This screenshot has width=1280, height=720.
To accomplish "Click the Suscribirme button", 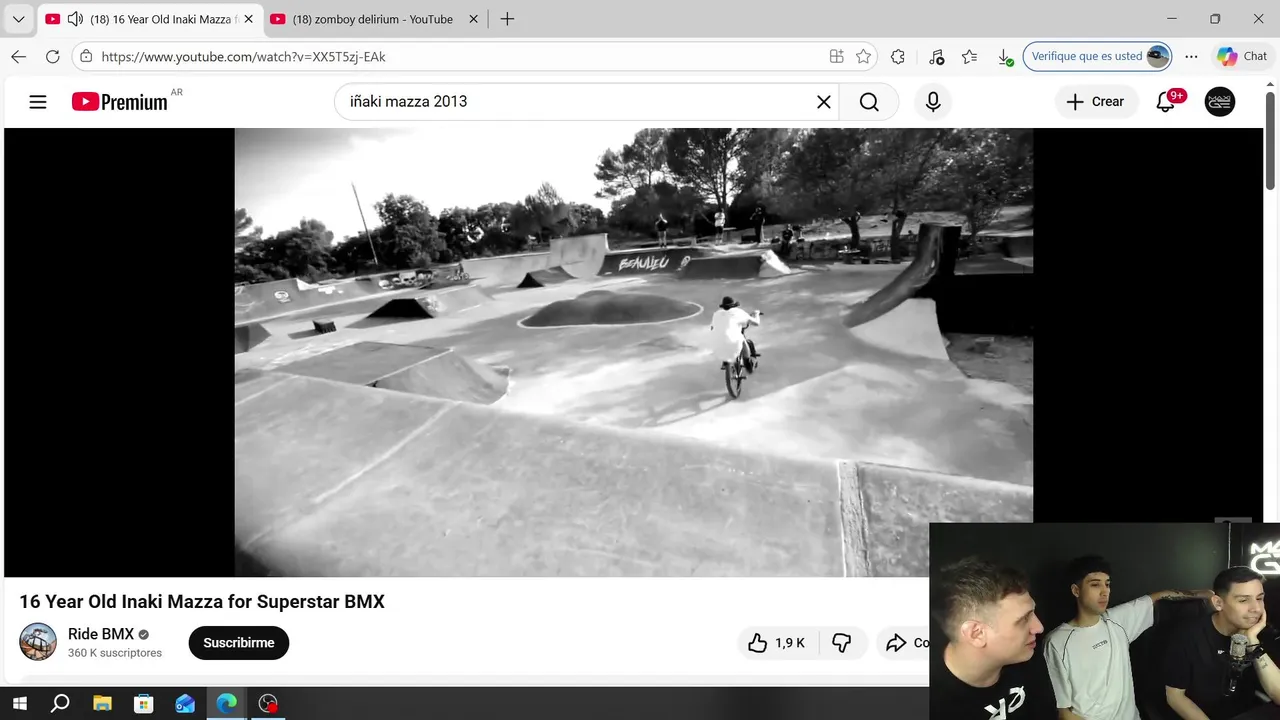I will [238, 643].
